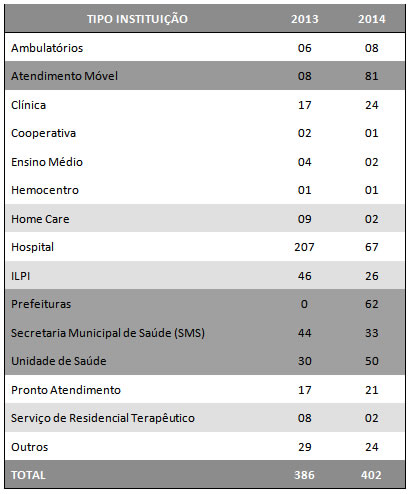Select Secretaria Municipal de Saúde (SMS) row
409x494 pixels.
coord(205,333)
